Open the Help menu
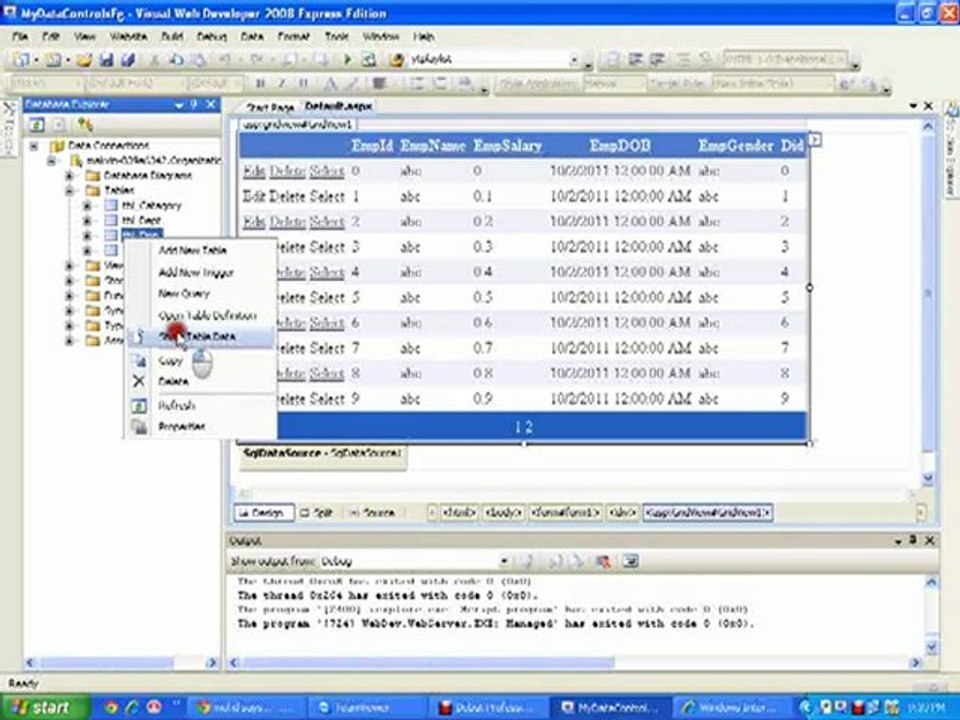This screenshot has width=960, height=720. tap(423, 37)
